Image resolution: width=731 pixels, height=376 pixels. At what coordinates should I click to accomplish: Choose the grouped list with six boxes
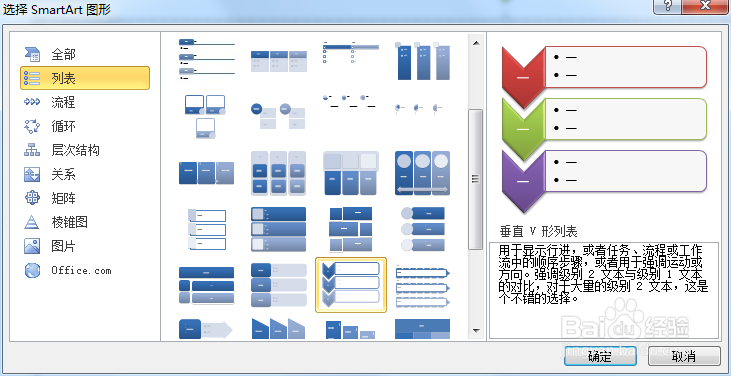pyautogui.click(x=278, y=173)
